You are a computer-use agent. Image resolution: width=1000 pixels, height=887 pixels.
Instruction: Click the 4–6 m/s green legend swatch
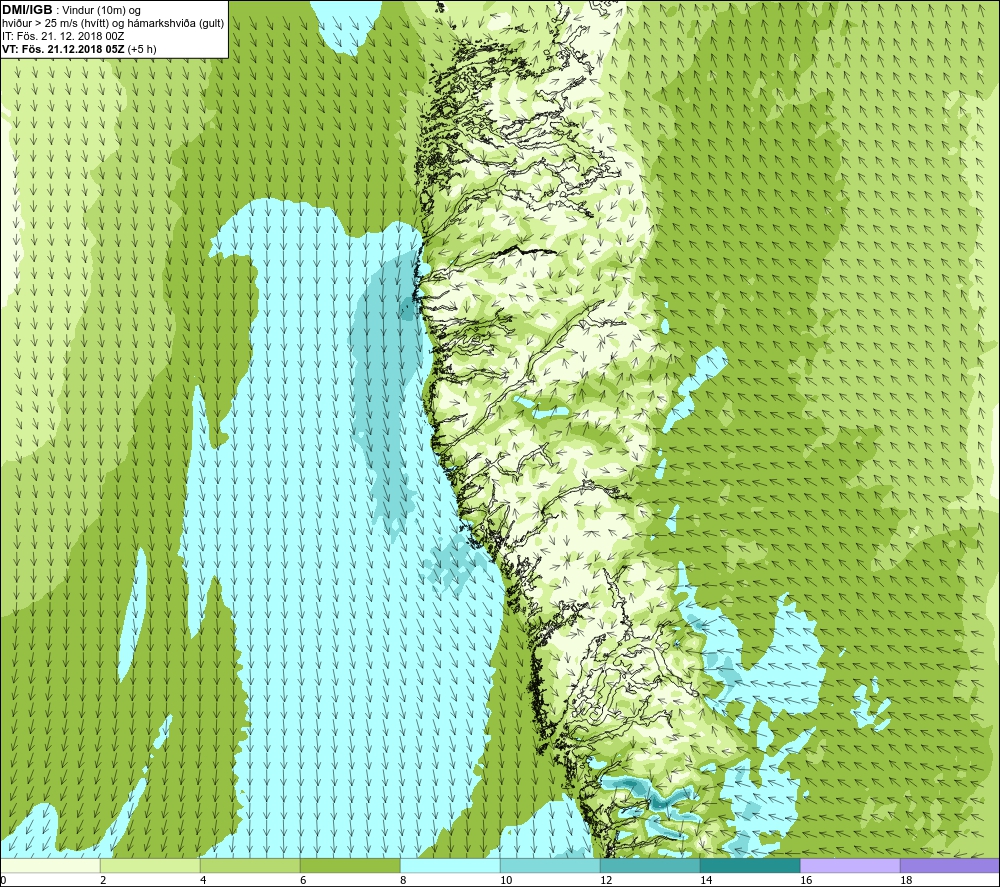250,866
